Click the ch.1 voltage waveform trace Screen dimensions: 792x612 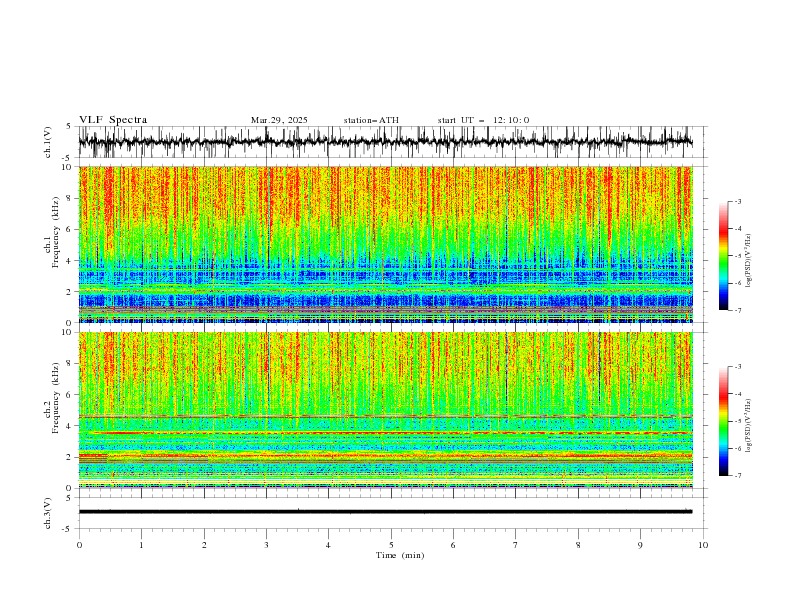click(385, 141)
